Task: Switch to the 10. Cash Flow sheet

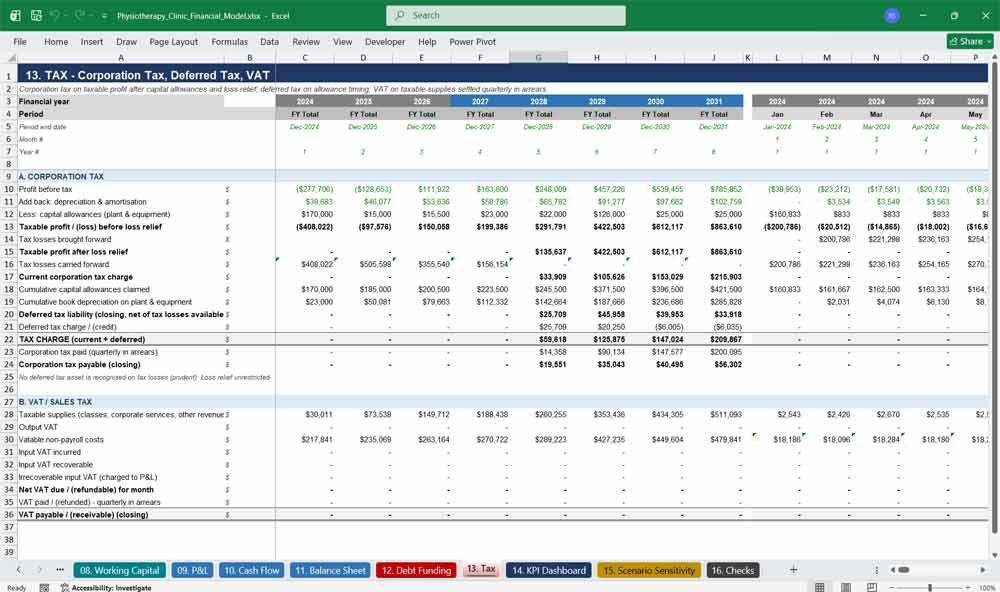Action: pyautogui.click(x=251, y=570)
